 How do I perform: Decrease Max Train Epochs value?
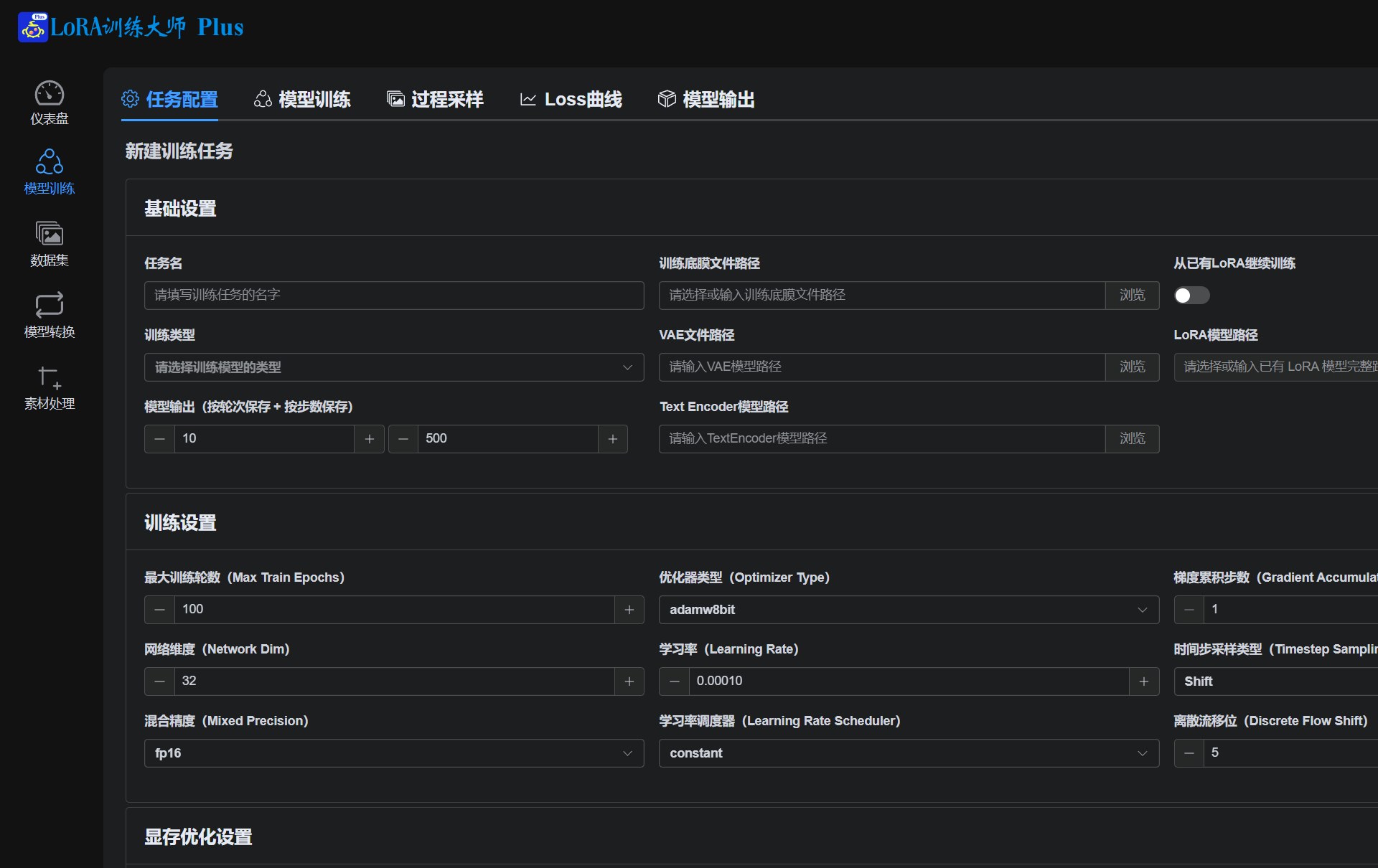tap(159, 610)
